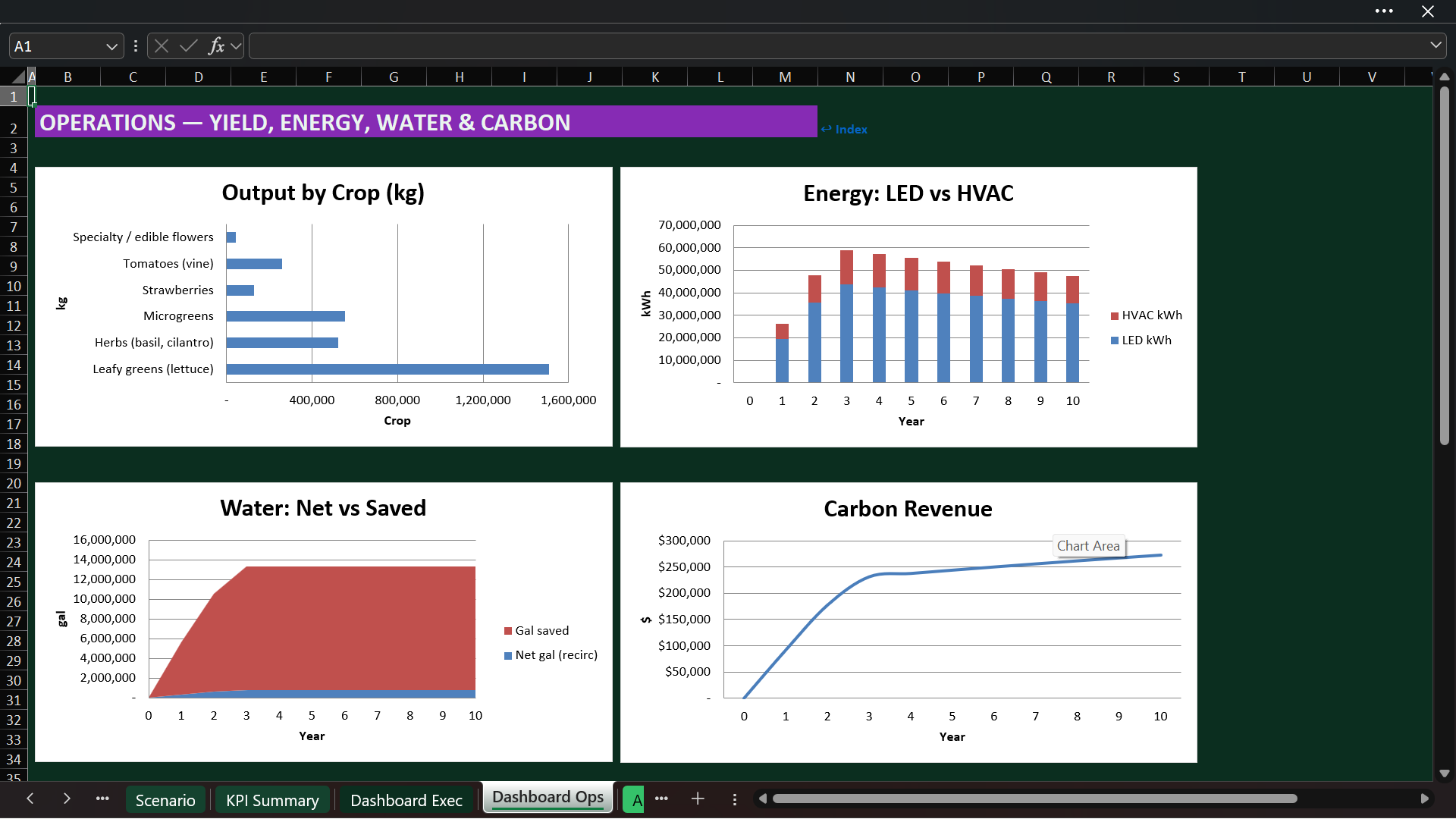The height and width of the screenshot is (819, 1456).
Task: Switch to the Scenario sheet tab
Action: (x=165, y=801)
